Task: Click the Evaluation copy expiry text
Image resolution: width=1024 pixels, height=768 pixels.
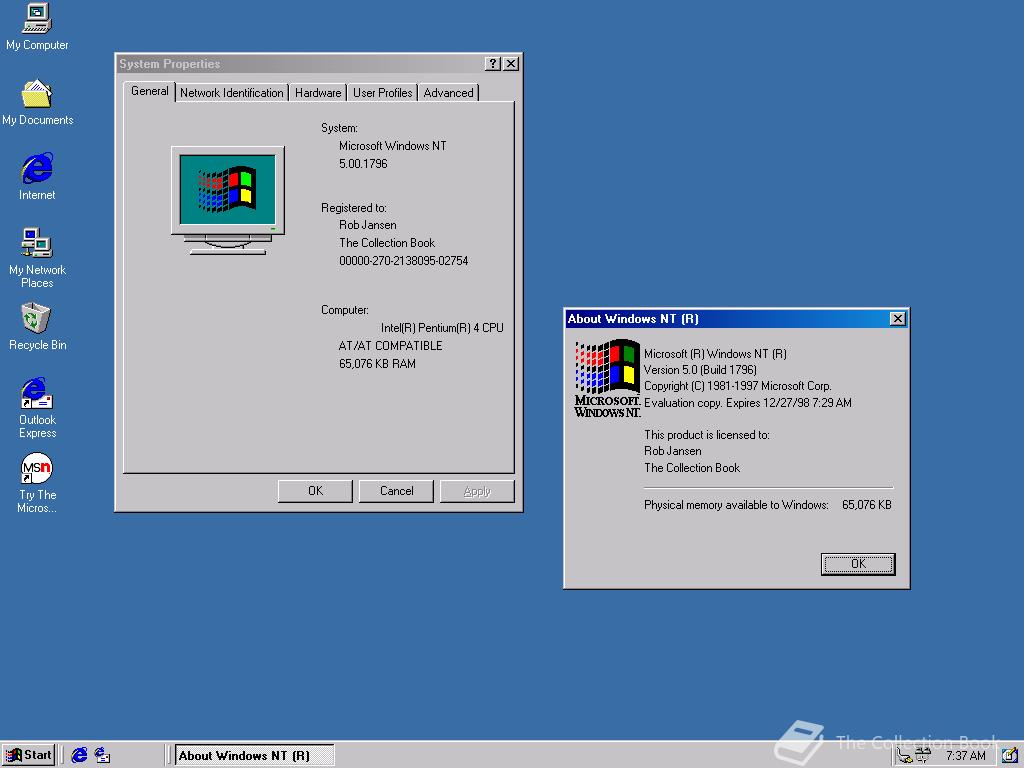Action: (x=748, y=403)
